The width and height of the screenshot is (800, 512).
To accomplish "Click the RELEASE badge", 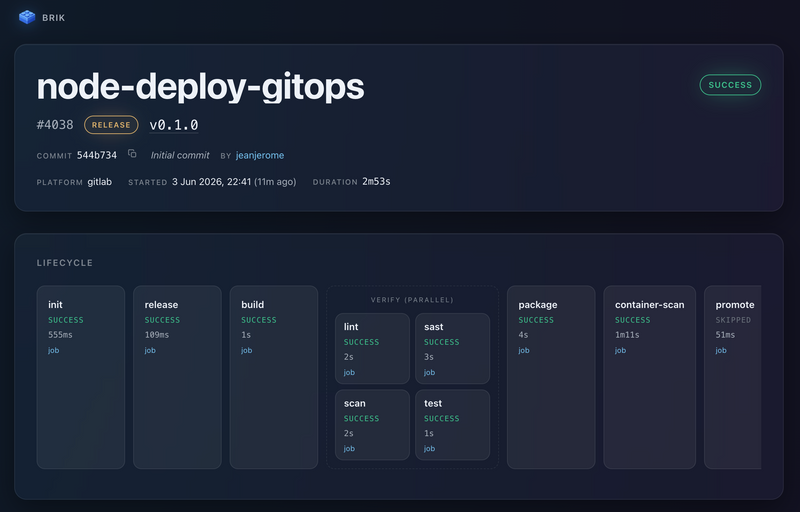I will pos(111,125).
